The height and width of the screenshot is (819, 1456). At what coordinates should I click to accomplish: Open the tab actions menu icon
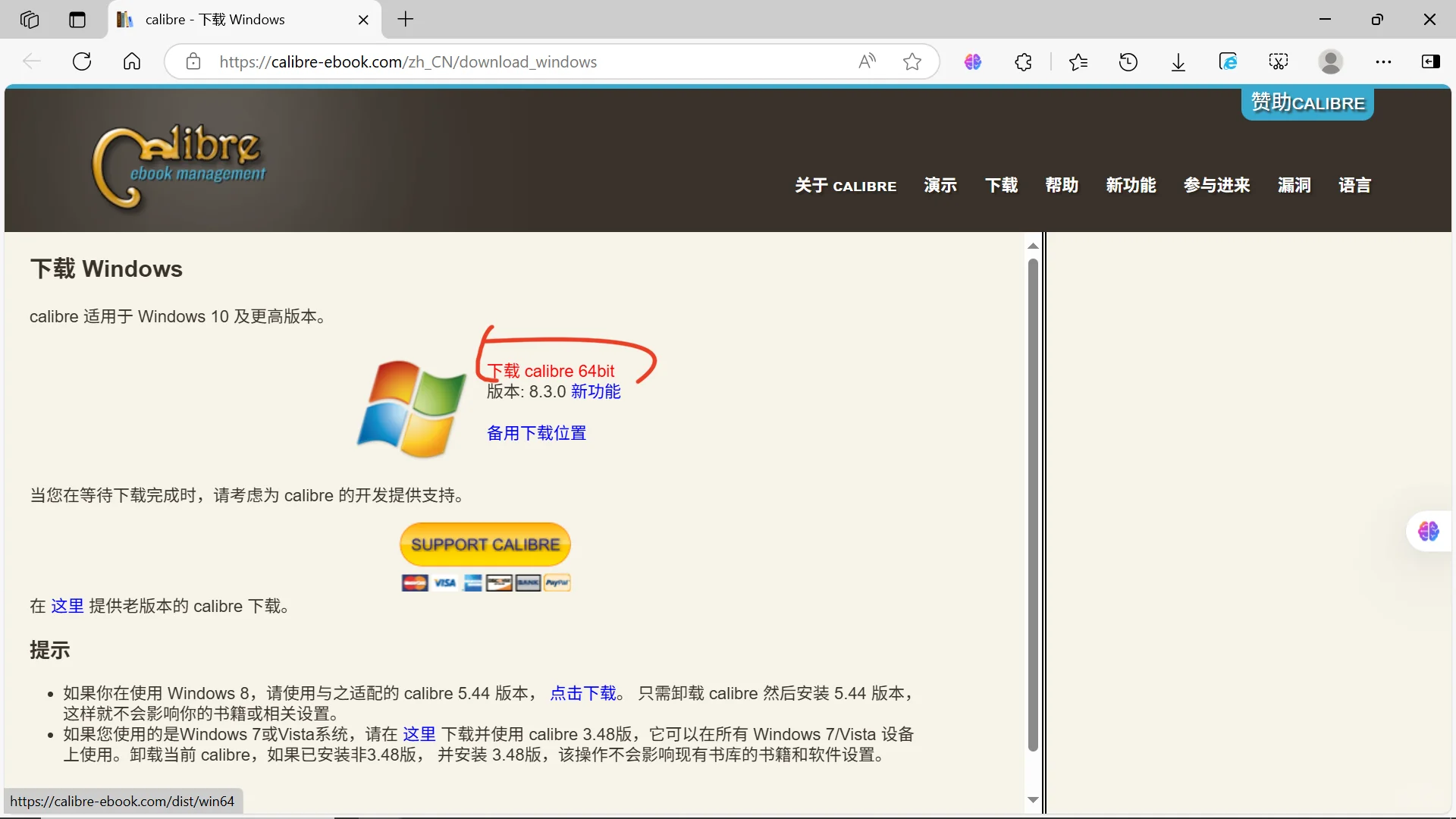click(77, 20)
